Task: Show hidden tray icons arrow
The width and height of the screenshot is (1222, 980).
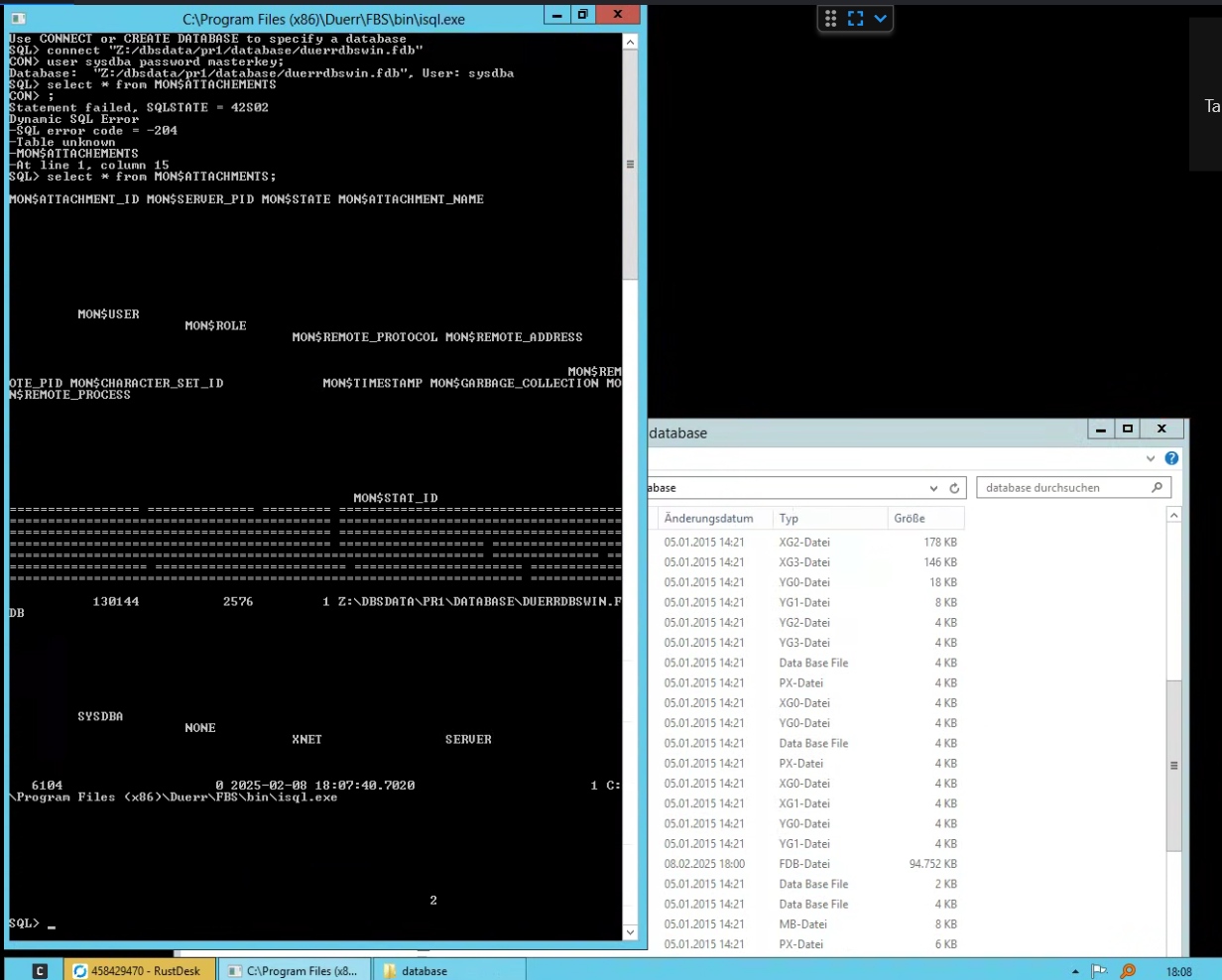Action: click(x=1076, y=971)
